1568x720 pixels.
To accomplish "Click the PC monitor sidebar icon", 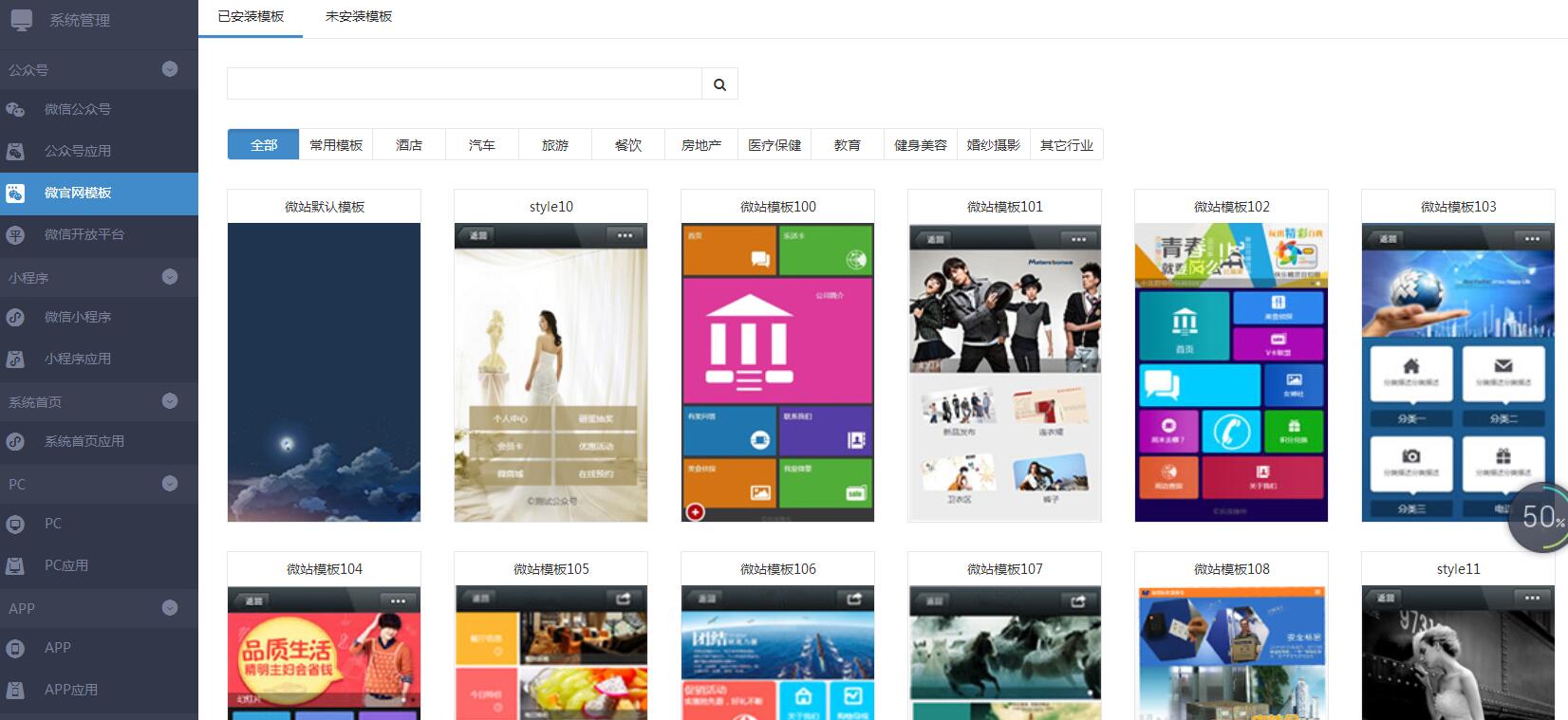I will pos(15,524).
